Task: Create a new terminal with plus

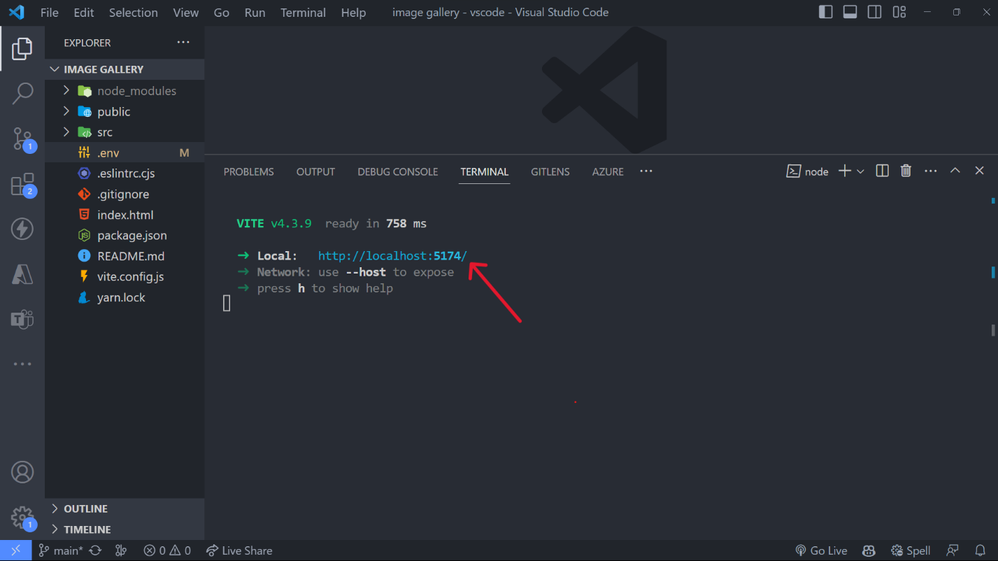Action: coord(845,171)
